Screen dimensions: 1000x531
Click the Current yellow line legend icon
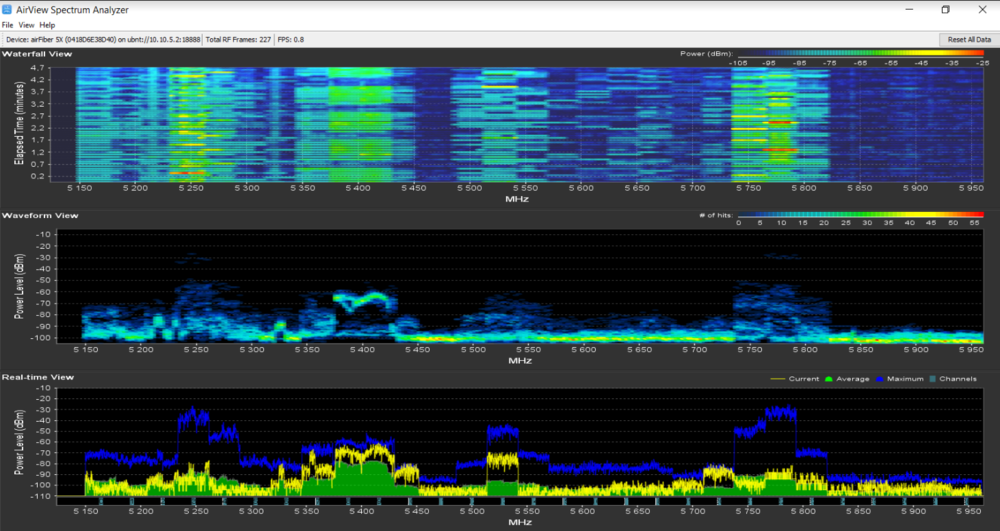[780, 379]
